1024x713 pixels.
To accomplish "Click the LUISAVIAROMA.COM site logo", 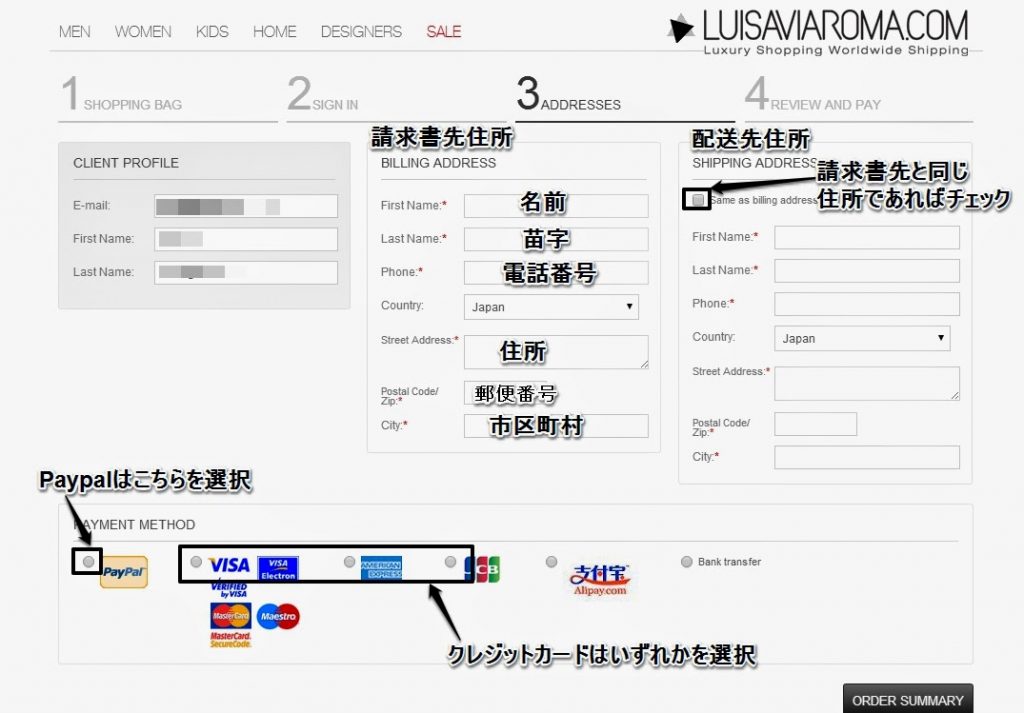I will point(819,31).
